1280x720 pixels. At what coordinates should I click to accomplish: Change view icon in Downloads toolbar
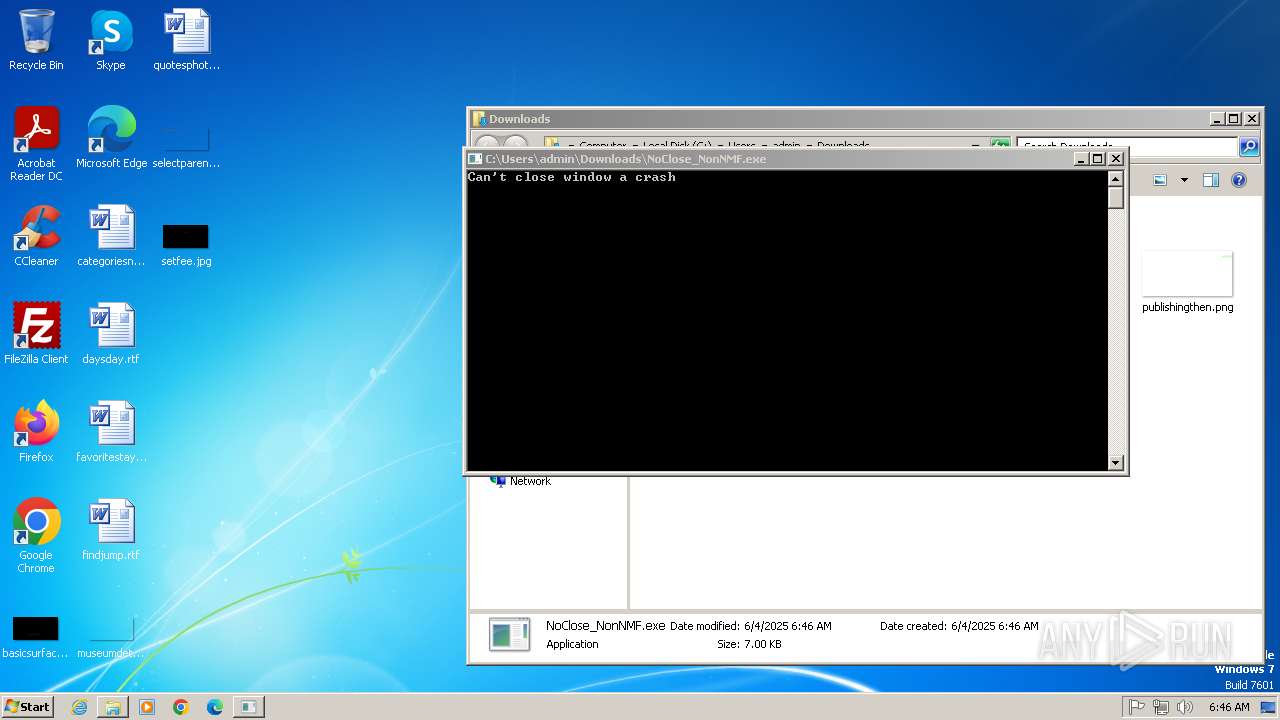[x=1160, y=180]
